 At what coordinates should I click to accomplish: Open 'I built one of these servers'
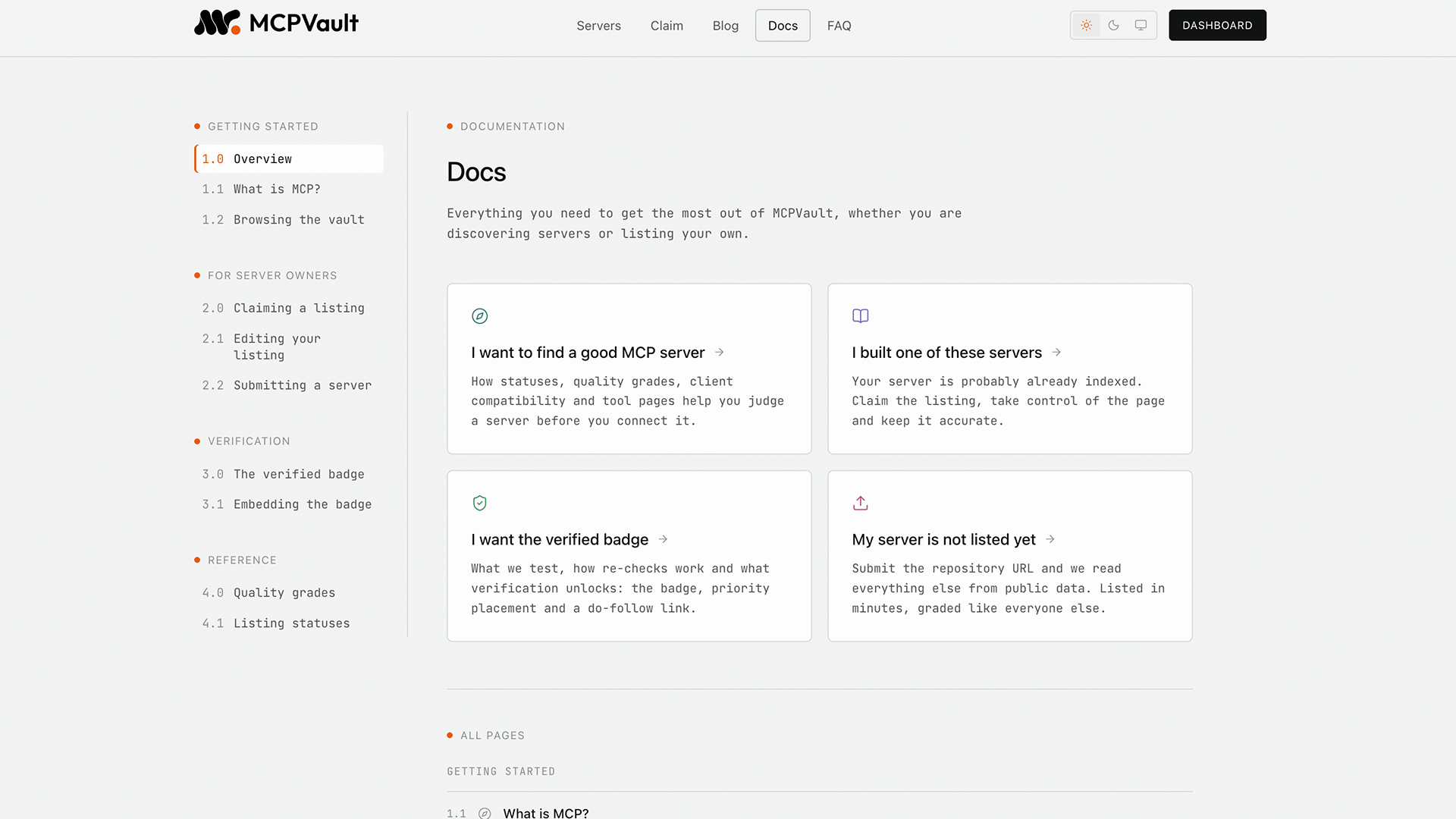(x=1009, y=369)
